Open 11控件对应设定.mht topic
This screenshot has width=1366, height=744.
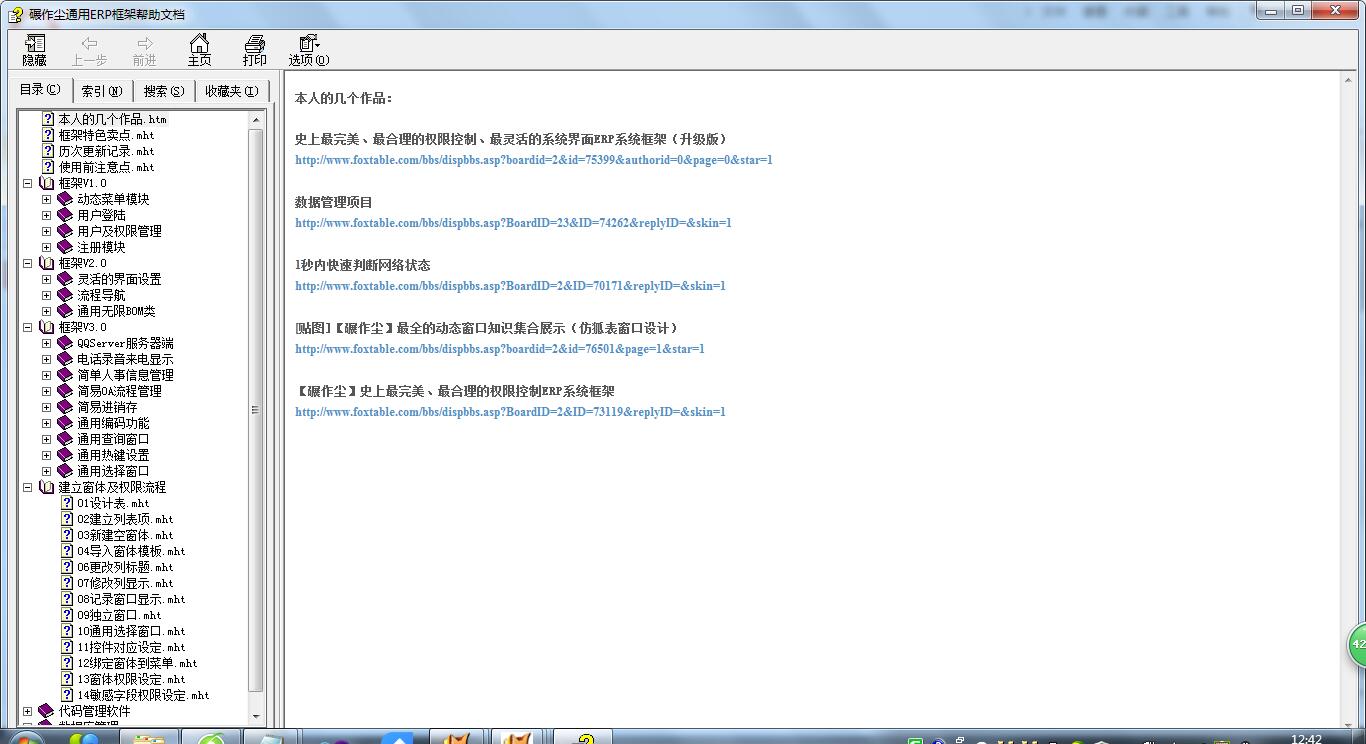[x=131, y=647]
